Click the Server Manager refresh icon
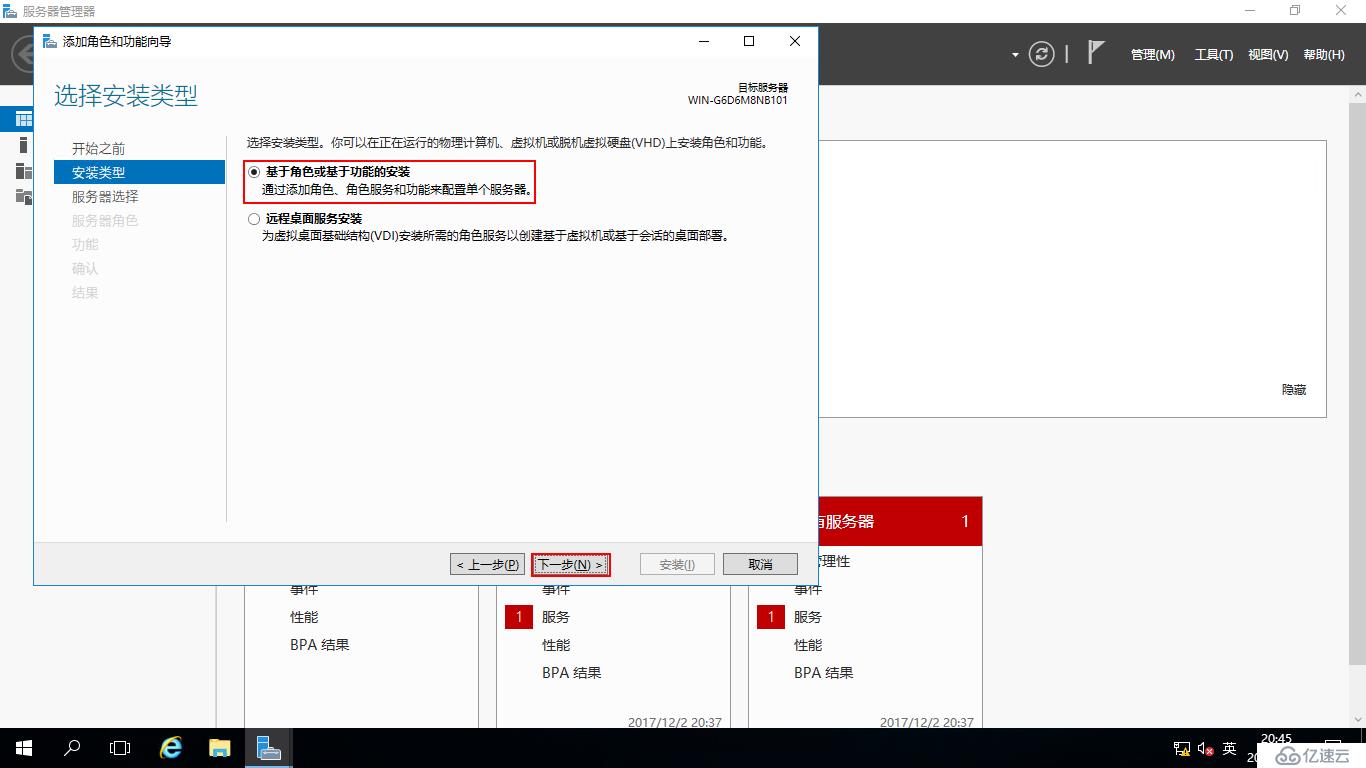 click(x=1042, y=54)
